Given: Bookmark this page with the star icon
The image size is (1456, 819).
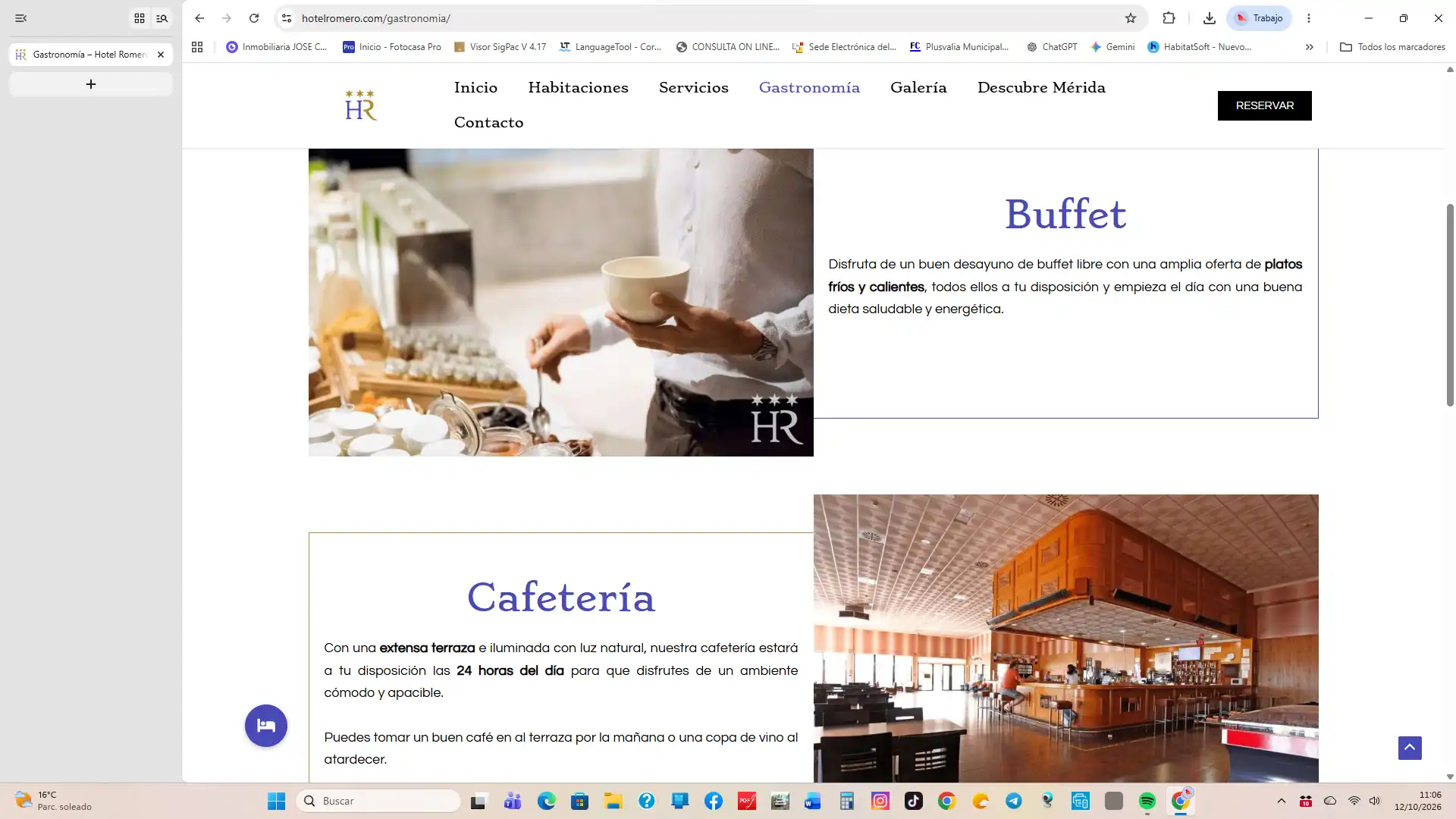Looking at the screenshot, I should [x=1131, y=18].
